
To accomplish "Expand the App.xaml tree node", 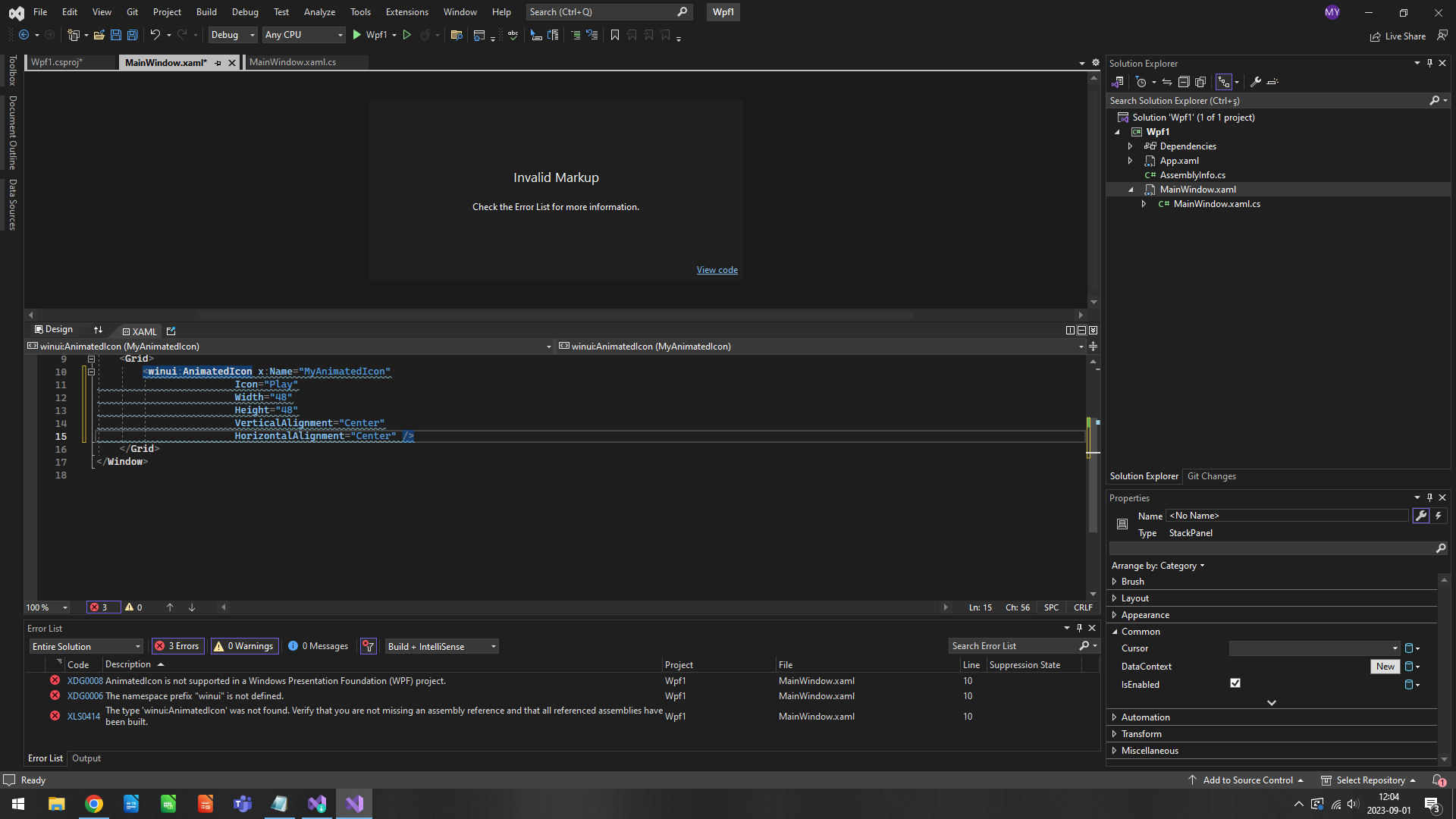I will pos(1130,161).
